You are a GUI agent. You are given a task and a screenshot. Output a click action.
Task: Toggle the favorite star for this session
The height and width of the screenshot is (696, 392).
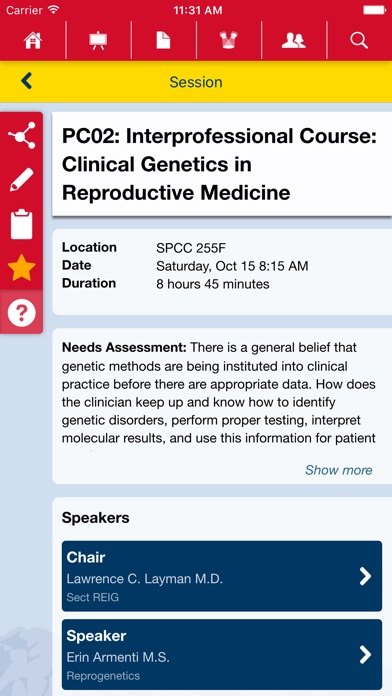point(22,268)
